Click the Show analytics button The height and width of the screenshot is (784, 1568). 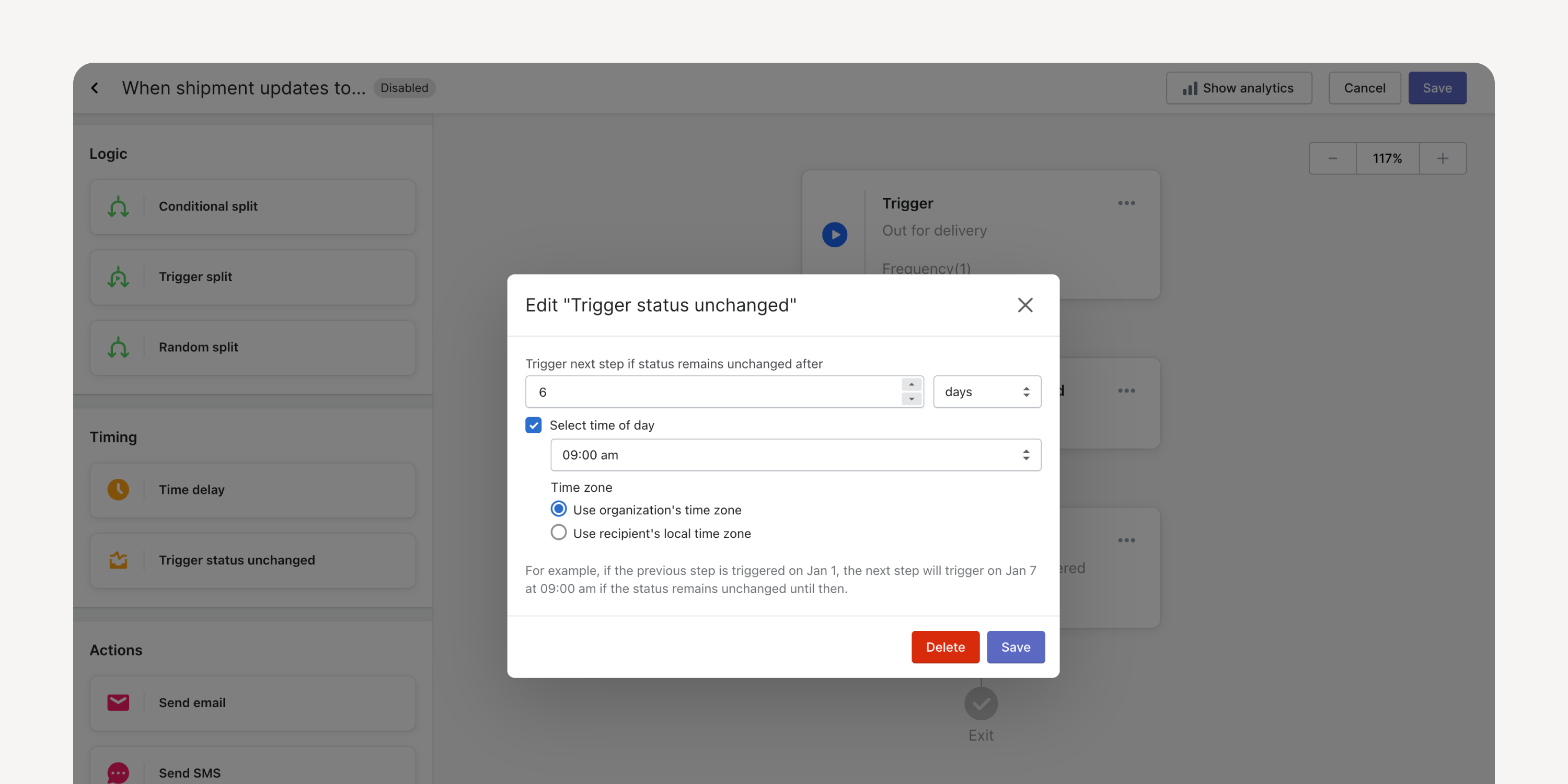tap(1239, 88)
